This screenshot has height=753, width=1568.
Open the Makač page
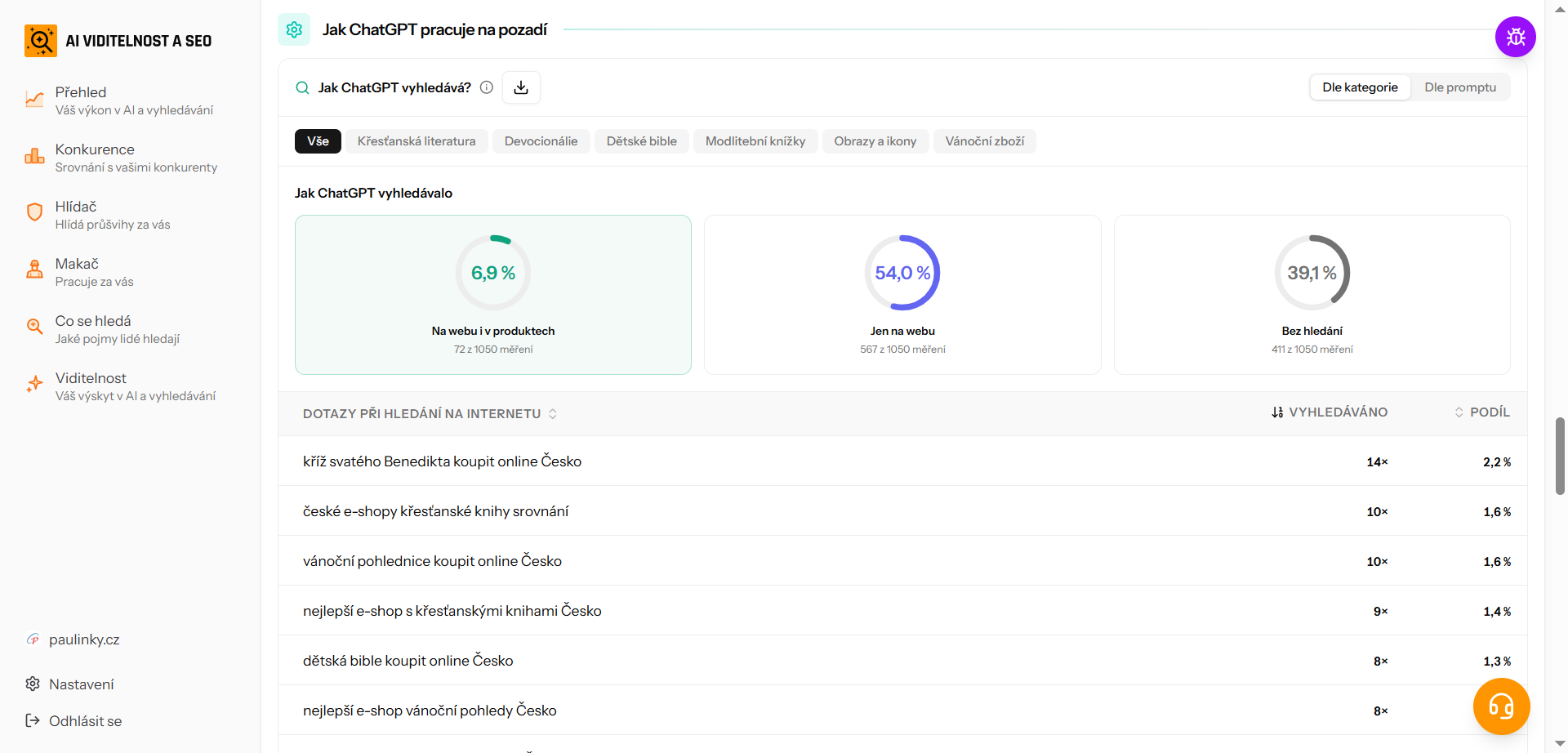pyautogui.click(x=131, y=272)
